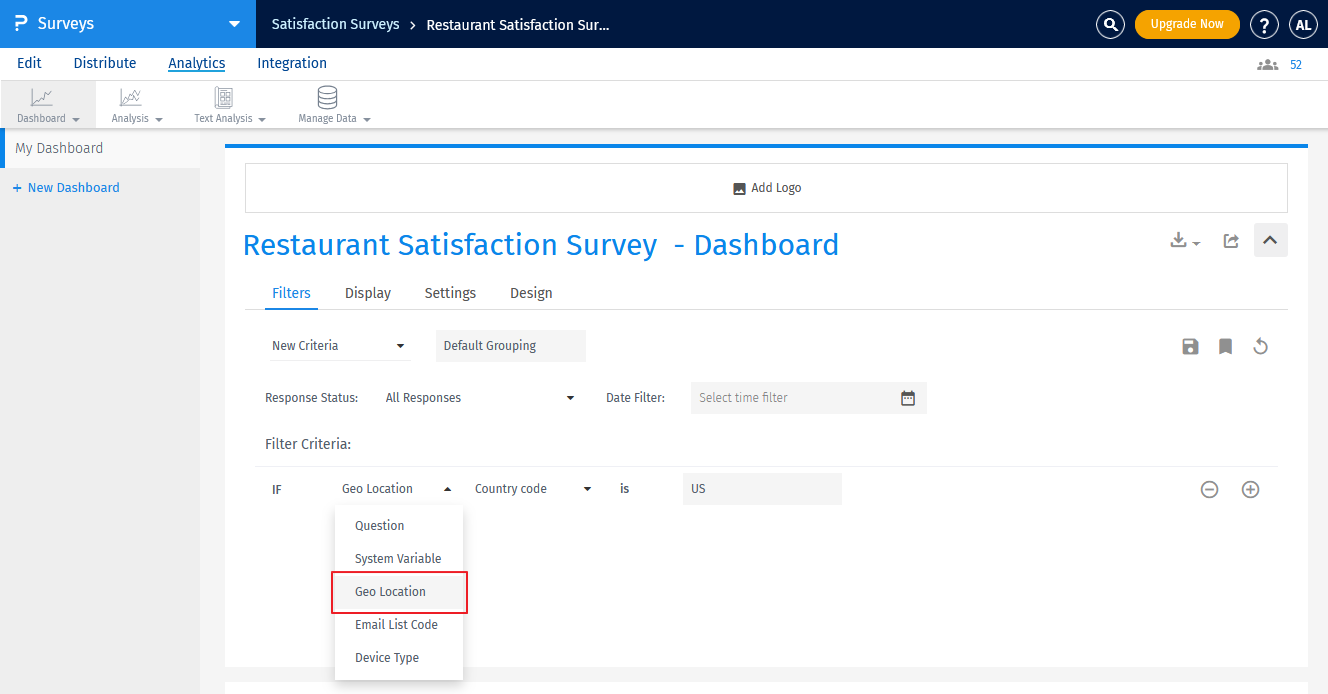Remove the filter row with the minus icon
Image resolution: width=1328 pixels, height=694 pixels.
tap(1209, 489)
